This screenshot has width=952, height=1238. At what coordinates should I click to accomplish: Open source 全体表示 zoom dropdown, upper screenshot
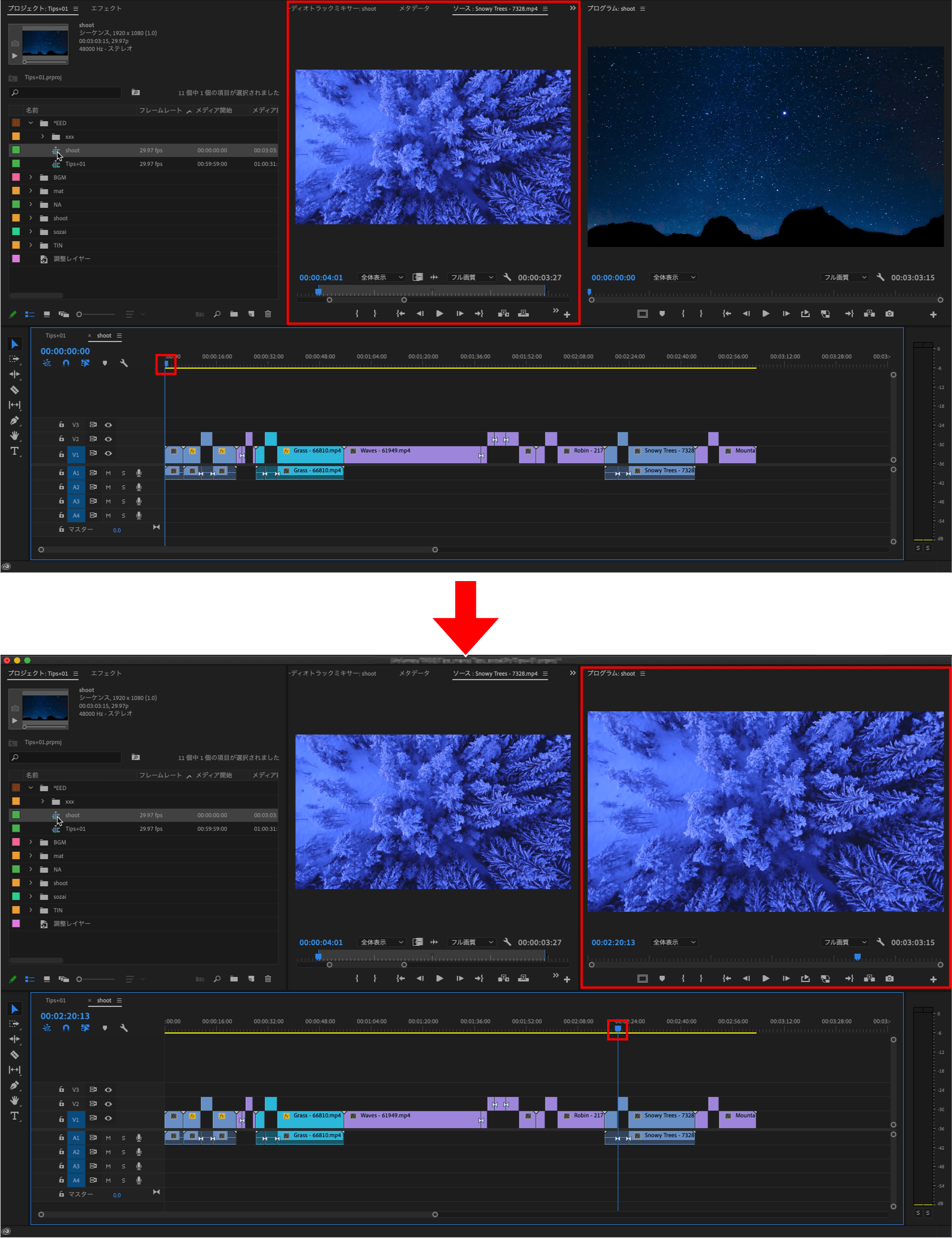[382, 278]
